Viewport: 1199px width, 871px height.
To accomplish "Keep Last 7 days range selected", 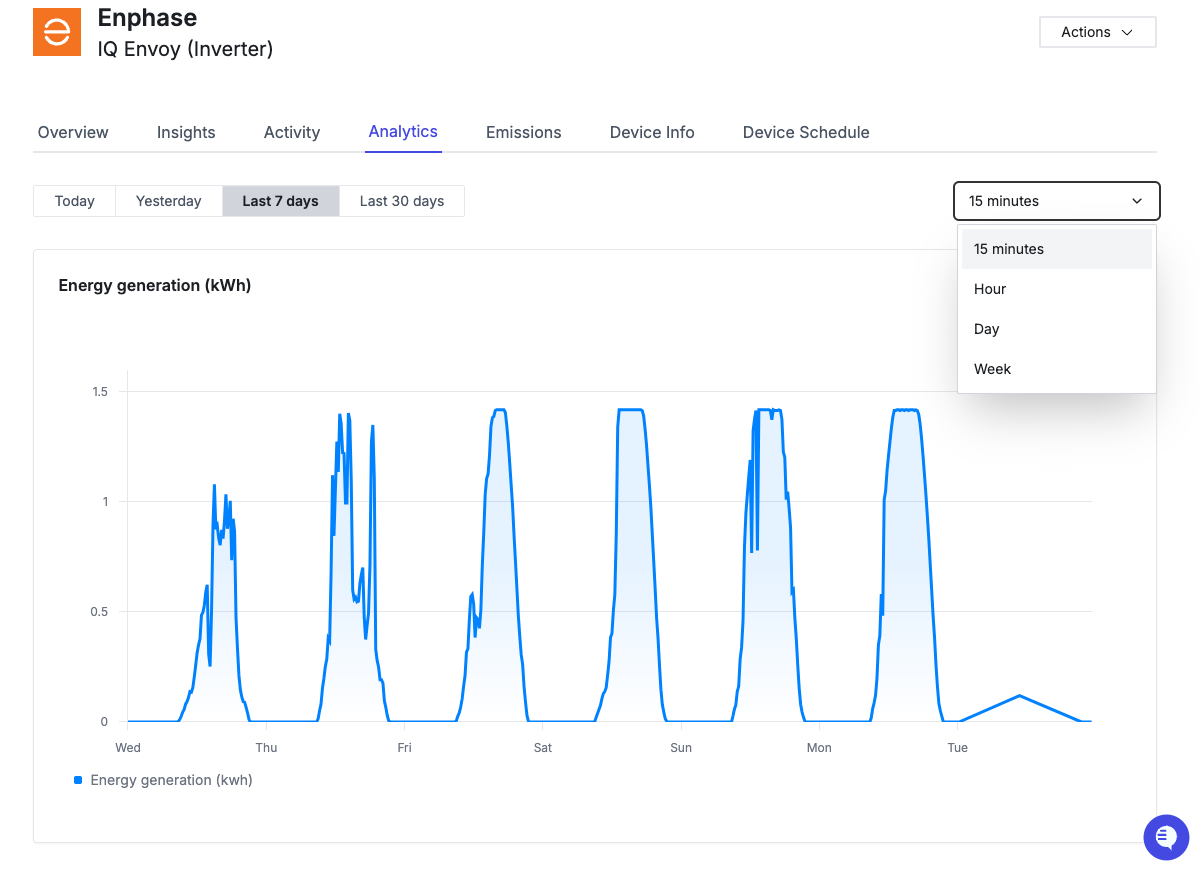I will pos(281,201).
